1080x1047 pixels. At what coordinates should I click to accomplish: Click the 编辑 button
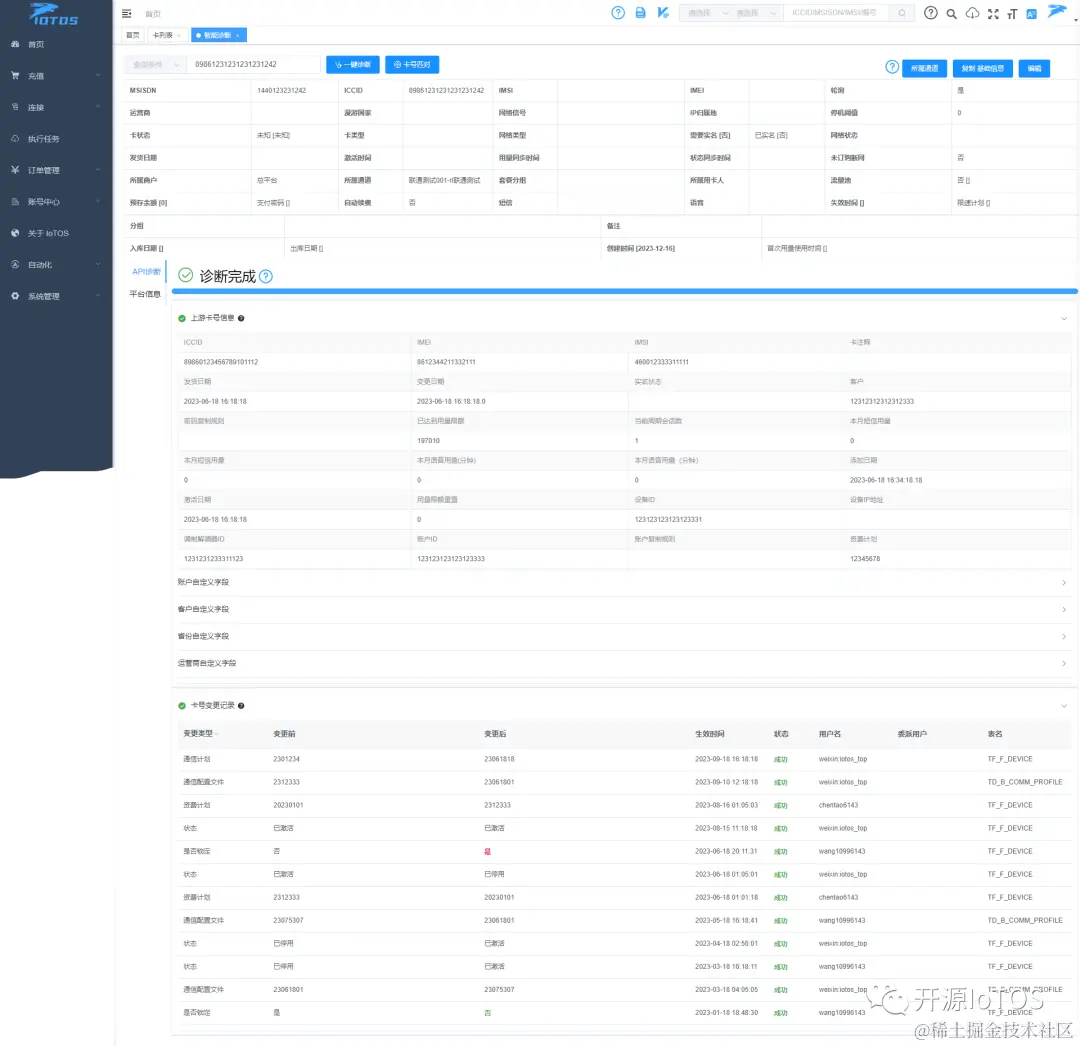(x=1035, y=68)
